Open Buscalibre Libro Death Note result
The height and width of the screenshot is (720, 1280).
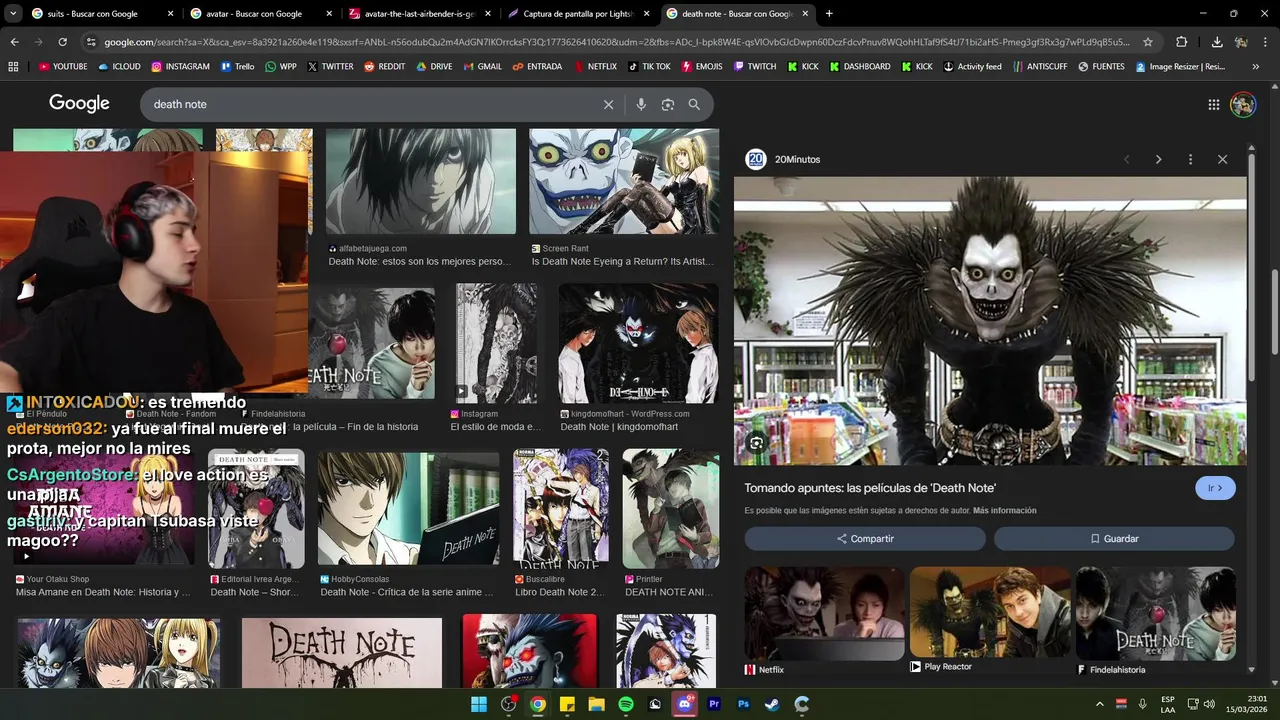point(560,508)
